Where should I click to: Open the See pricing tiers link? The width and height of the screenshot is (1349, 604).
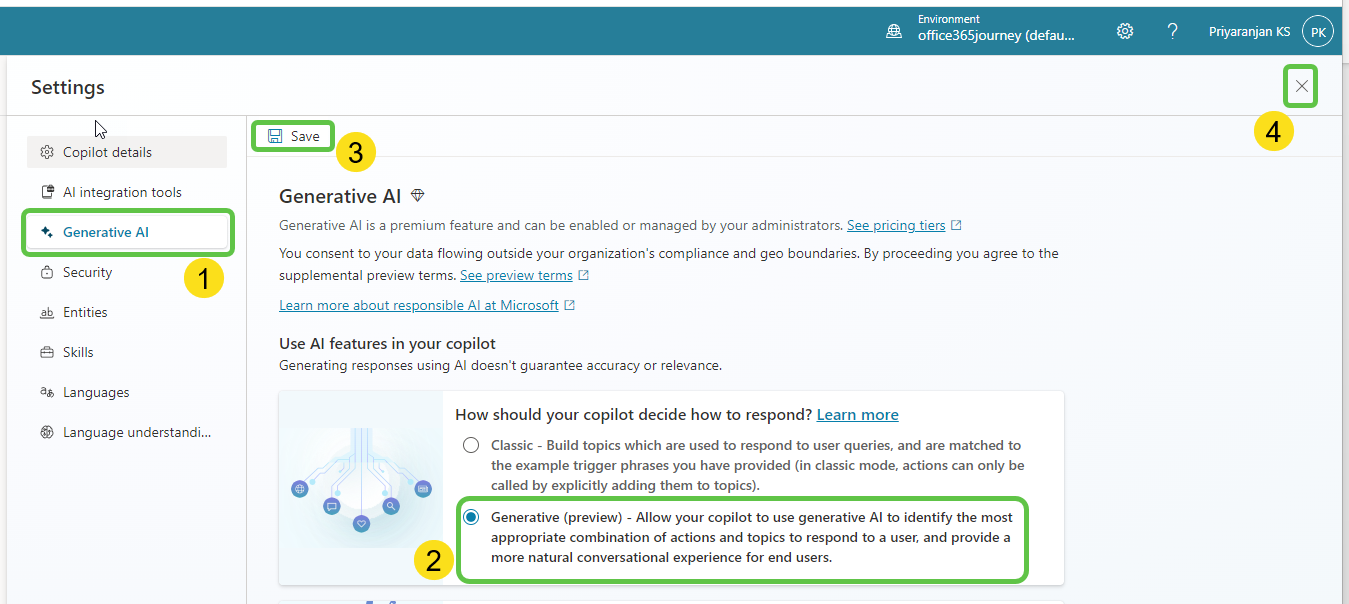point(898,224)
